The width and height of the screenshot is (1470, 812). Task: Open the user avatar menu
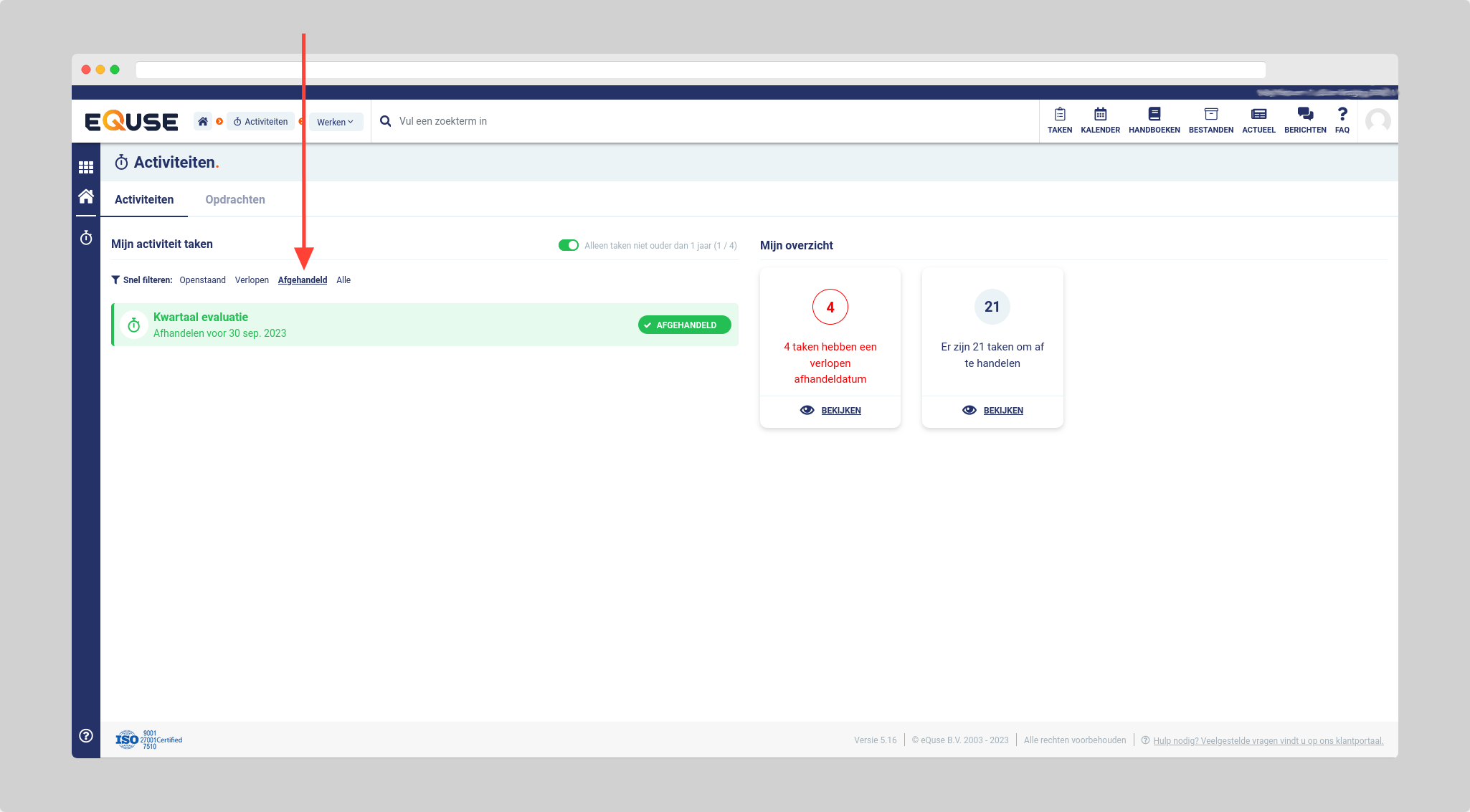[x=1377, y=120]
